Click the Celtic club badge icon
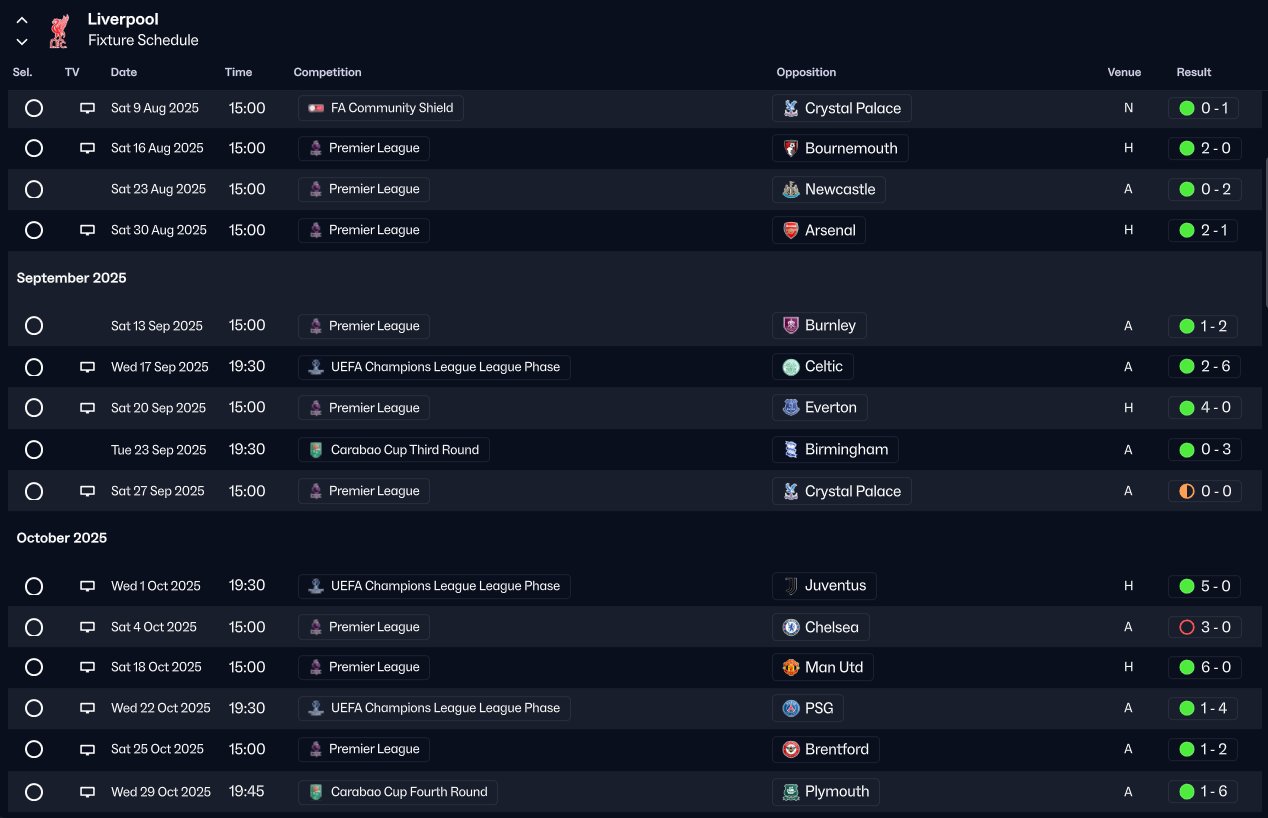The height and width of the screenshot is (818, 1268). 791,367
